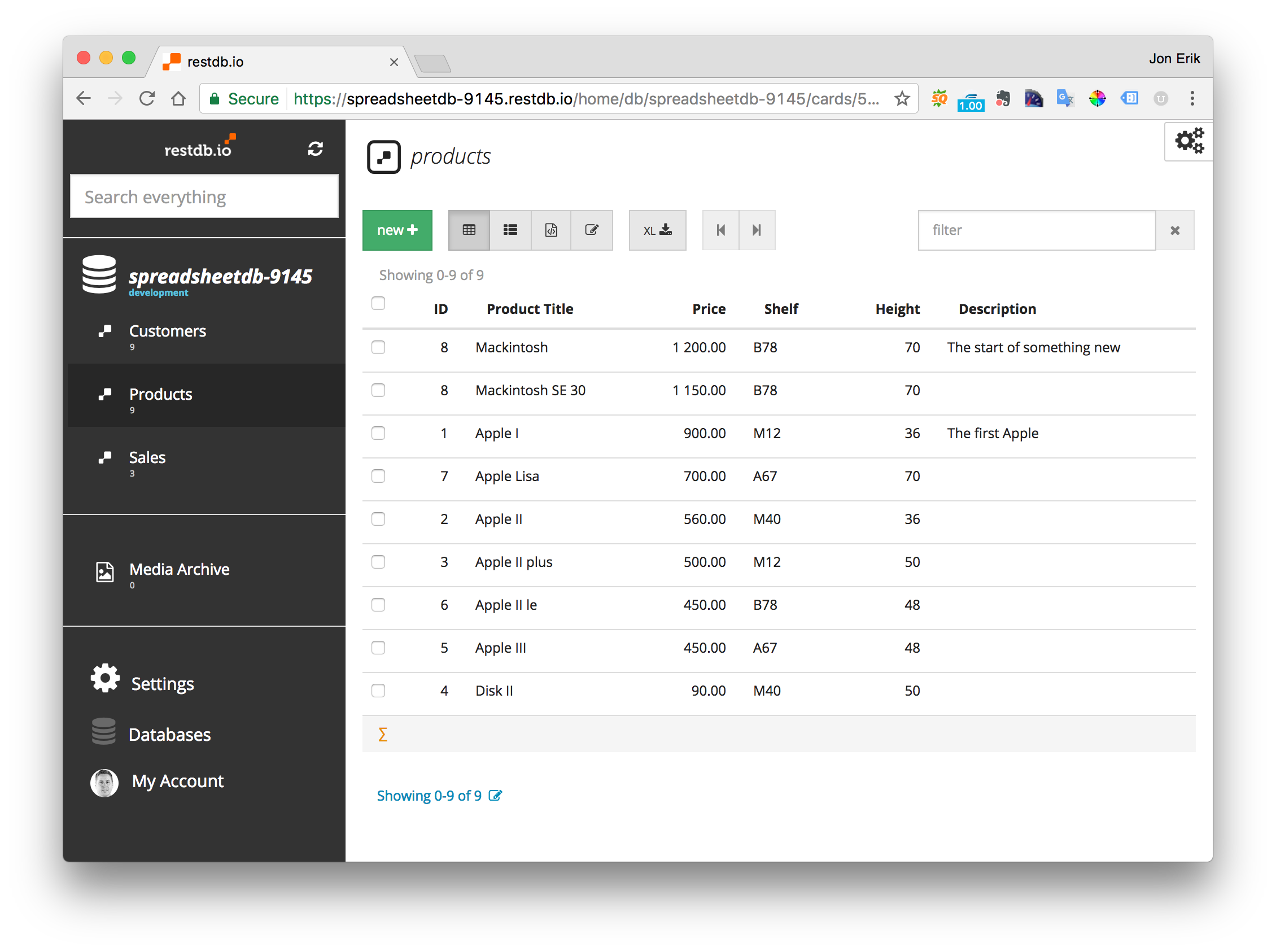Click the Description column header

(997, 309)
